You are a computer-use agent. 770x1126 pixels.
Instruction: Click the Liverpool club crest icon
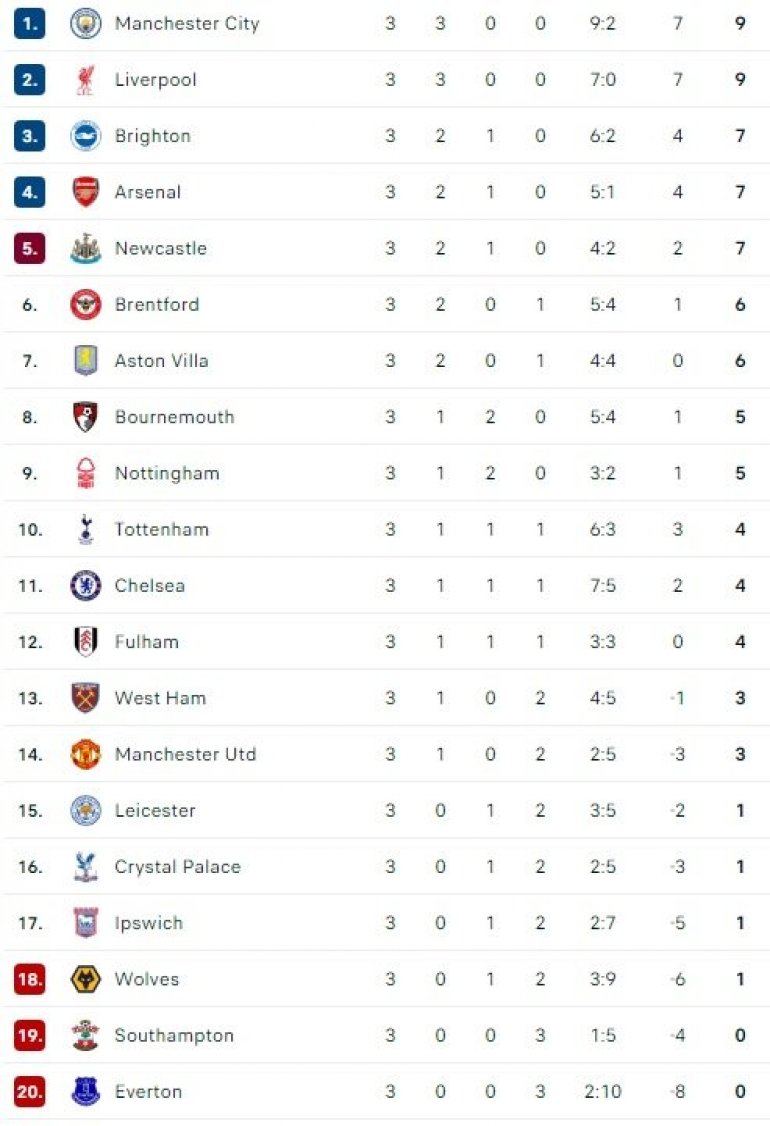pos(86,80)
